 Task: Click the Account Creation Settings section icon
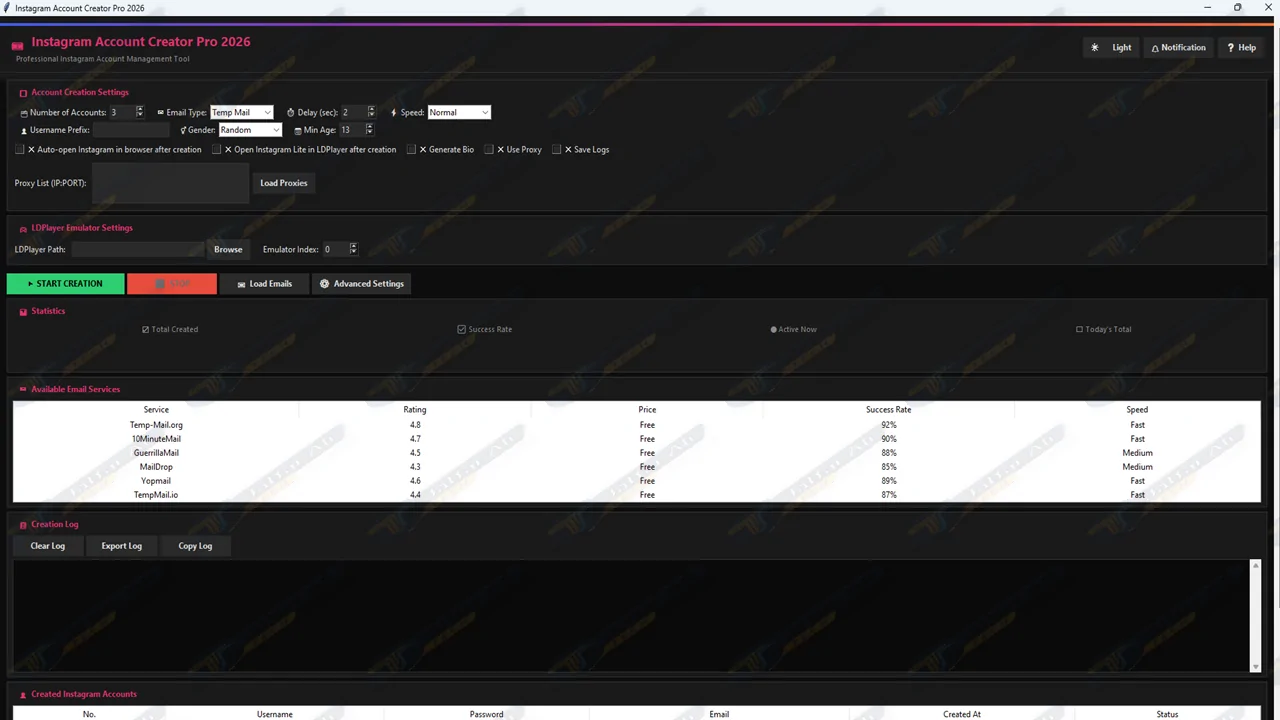23,93
